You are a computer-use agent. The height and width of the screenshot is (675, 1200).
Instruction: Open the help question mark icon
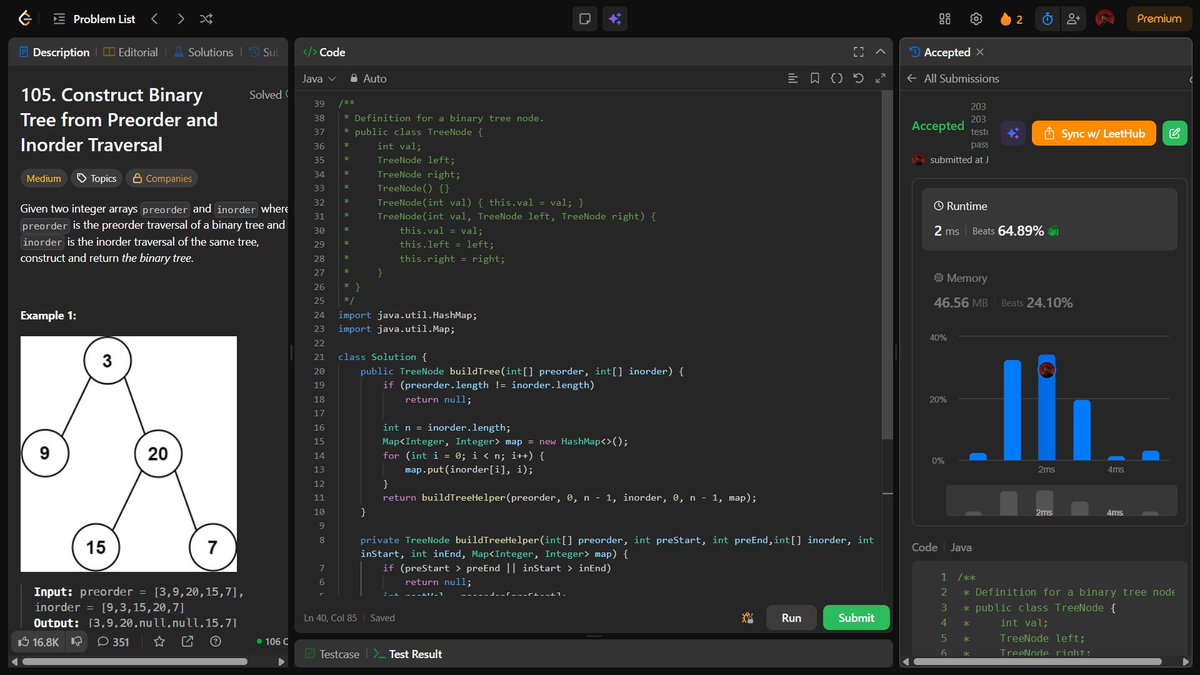point(215,642)
